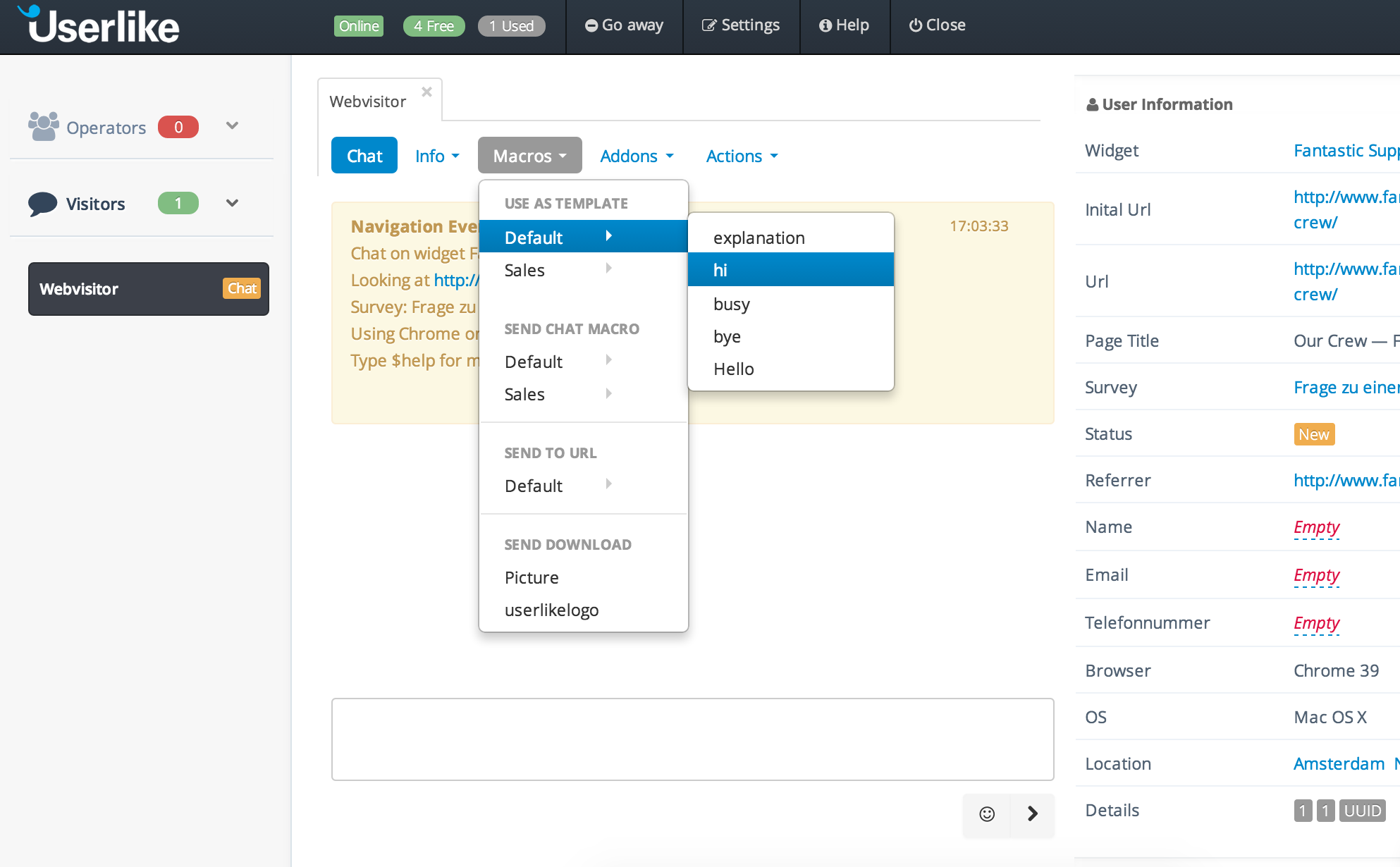Send message with arrow button
This screenshot has height=867, width=1400.
click(1033, 814)
